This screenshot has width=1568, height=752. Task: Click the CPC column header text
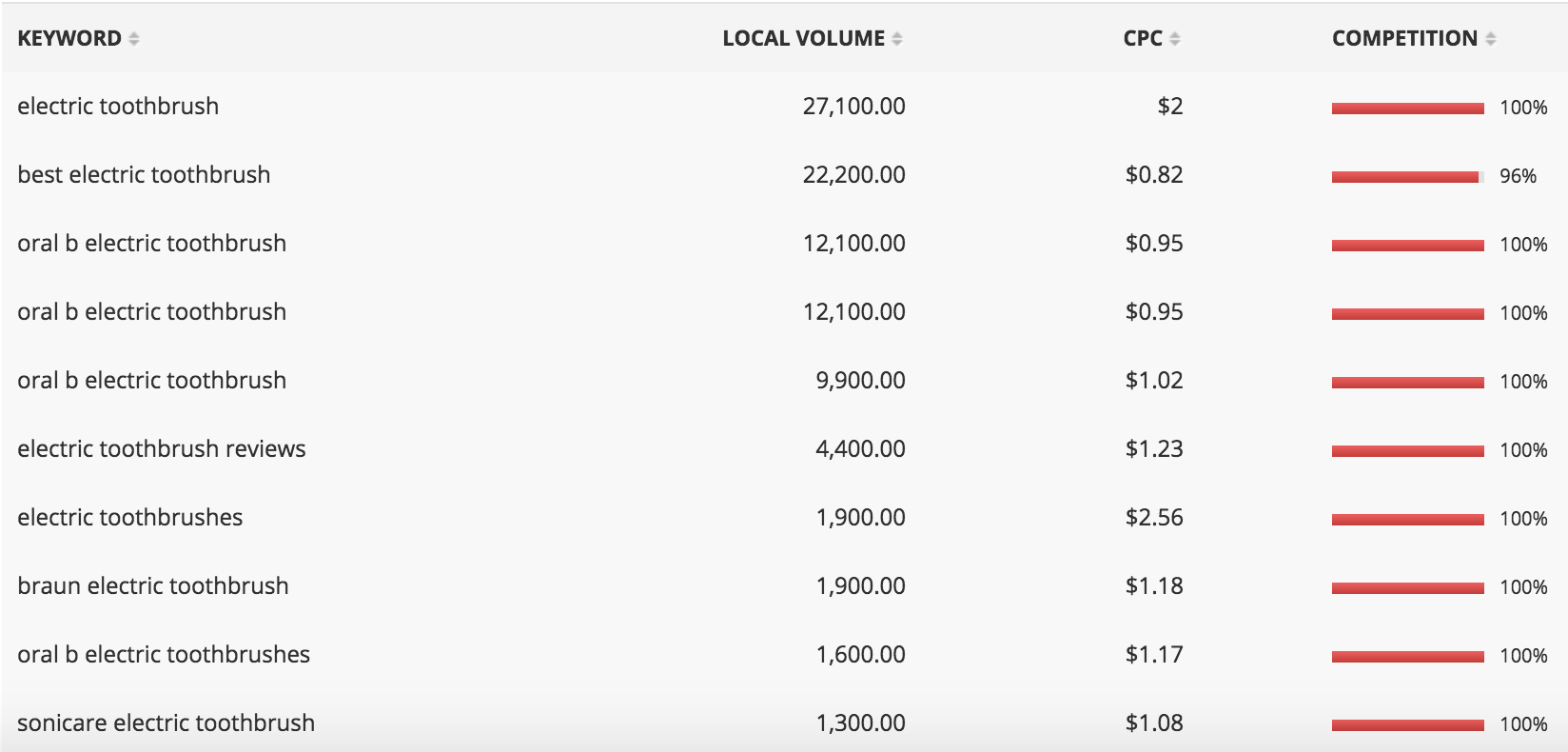click(x=1143, y=39)
